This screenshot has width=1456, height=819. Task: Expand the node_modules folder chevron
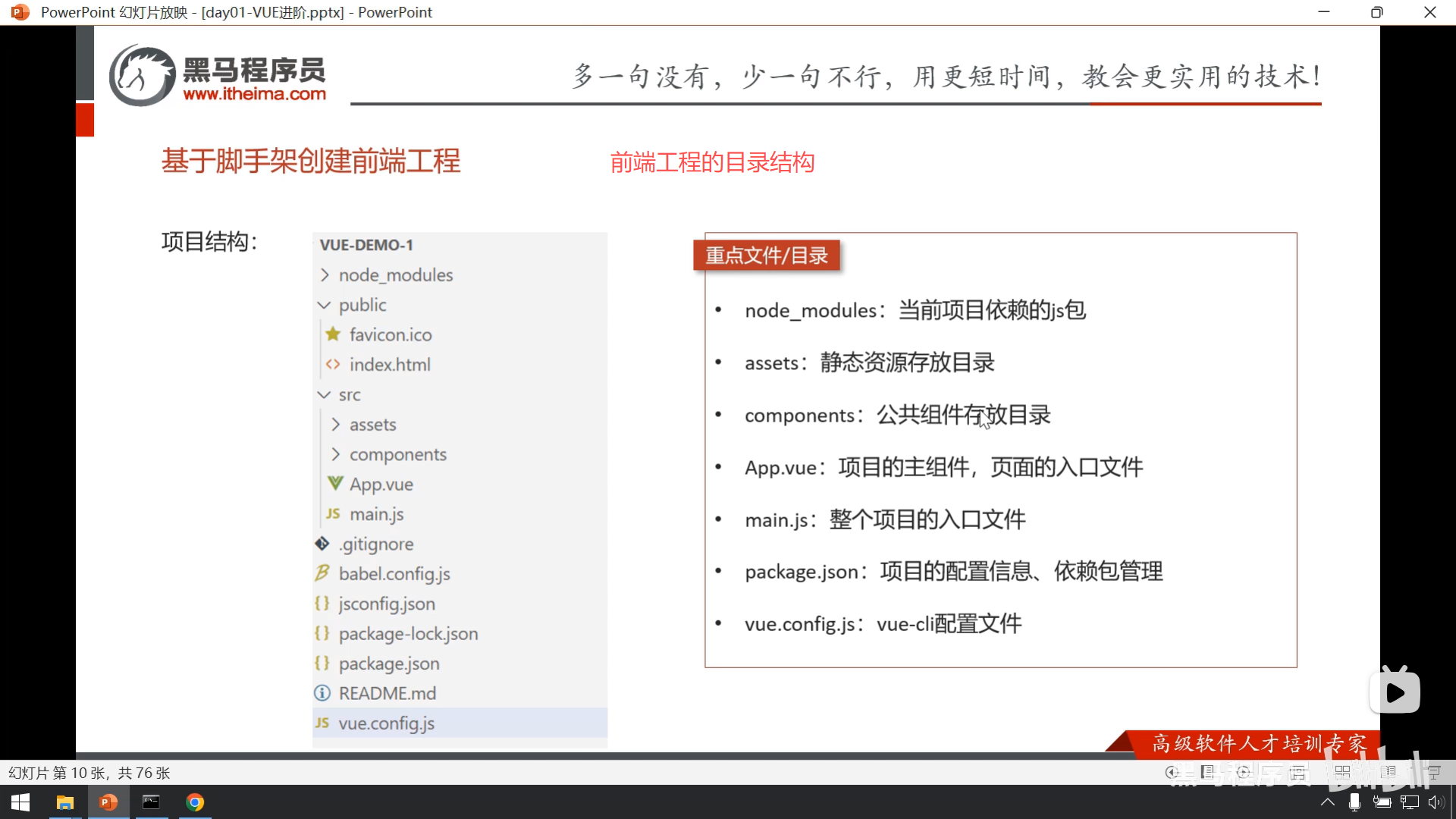(325, 275)
